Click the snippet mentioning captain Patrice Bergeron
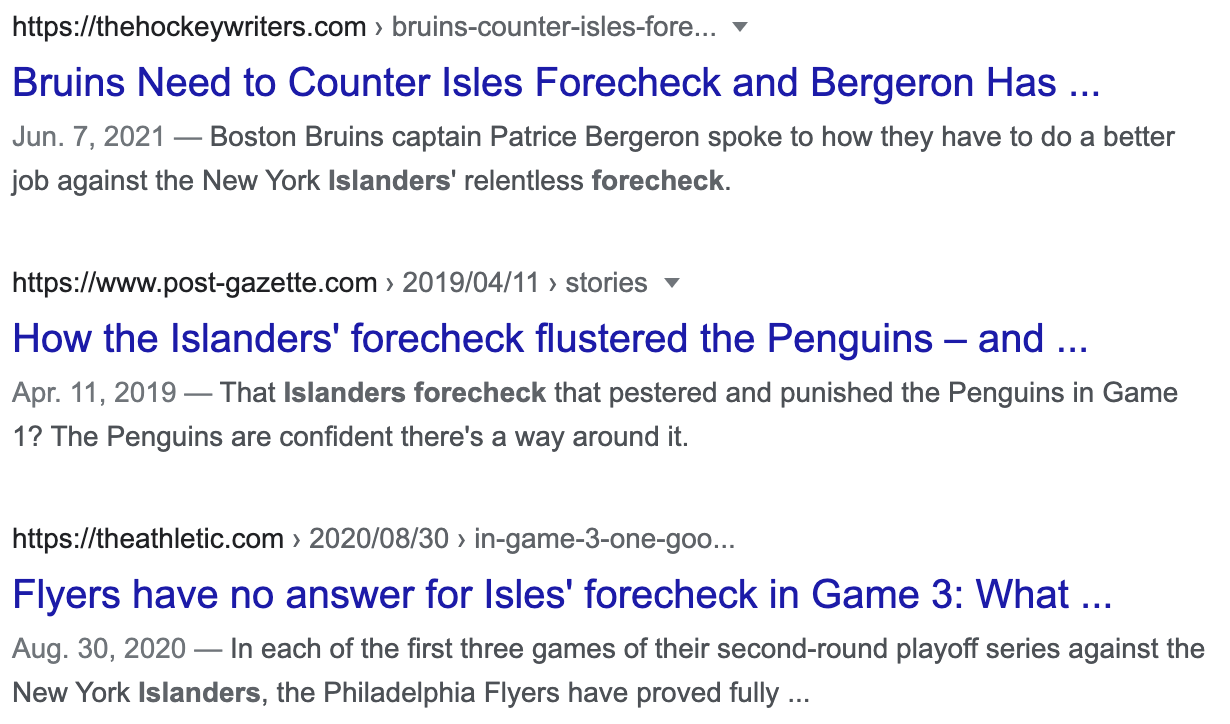 (x=692, y=136)
